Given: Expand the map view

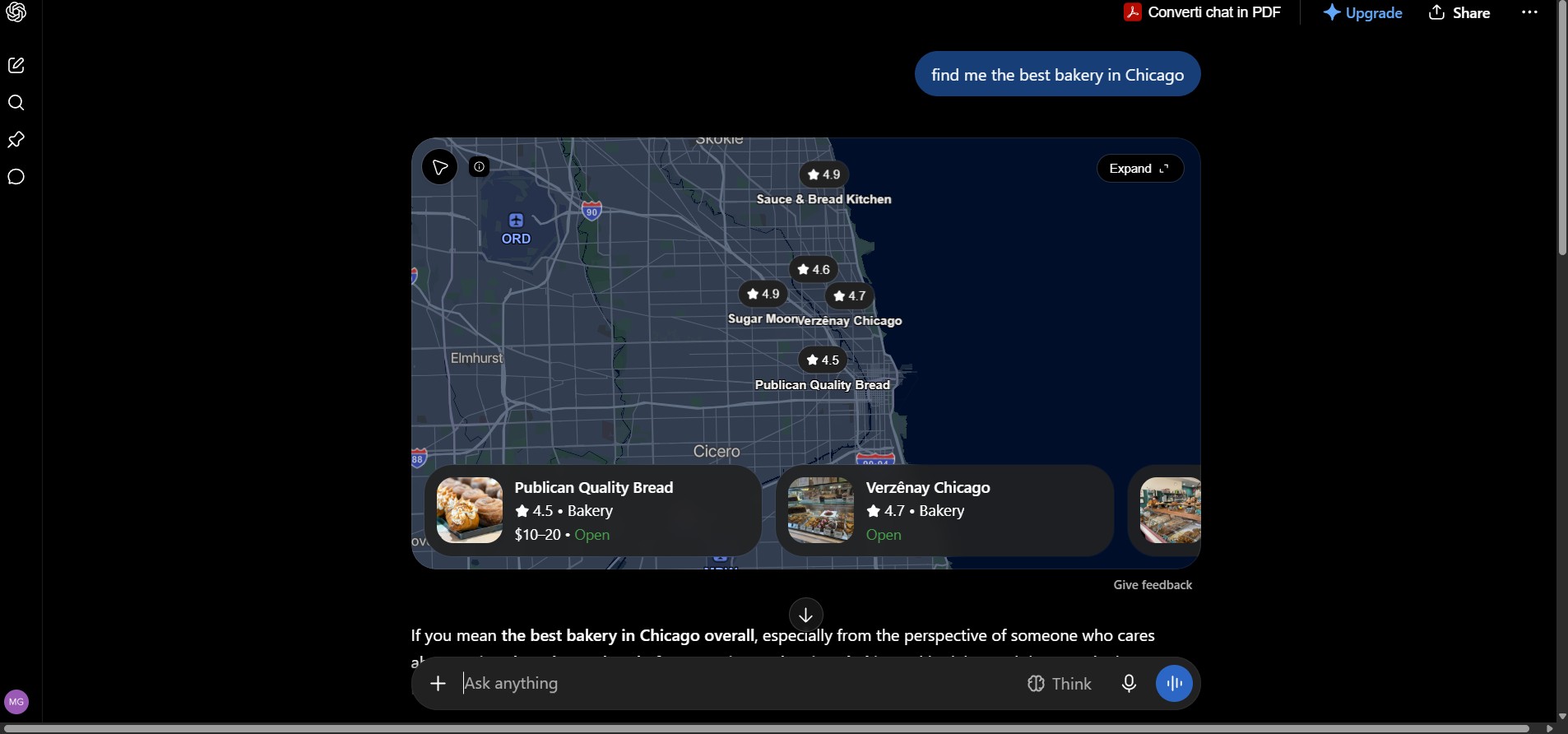Looking at the screenshot, I should click(1140, 169).
